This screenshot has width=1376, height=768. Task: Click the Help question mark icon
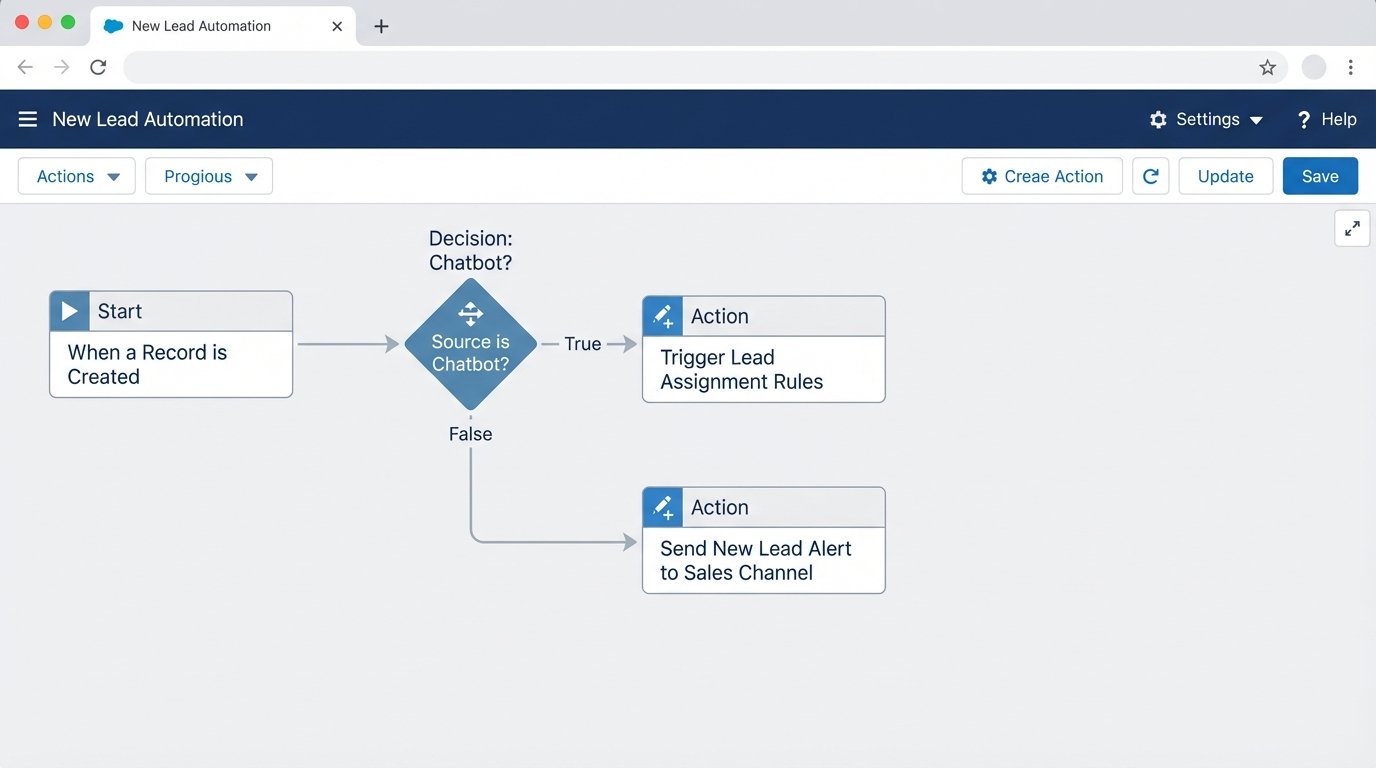pos(1304,119)
